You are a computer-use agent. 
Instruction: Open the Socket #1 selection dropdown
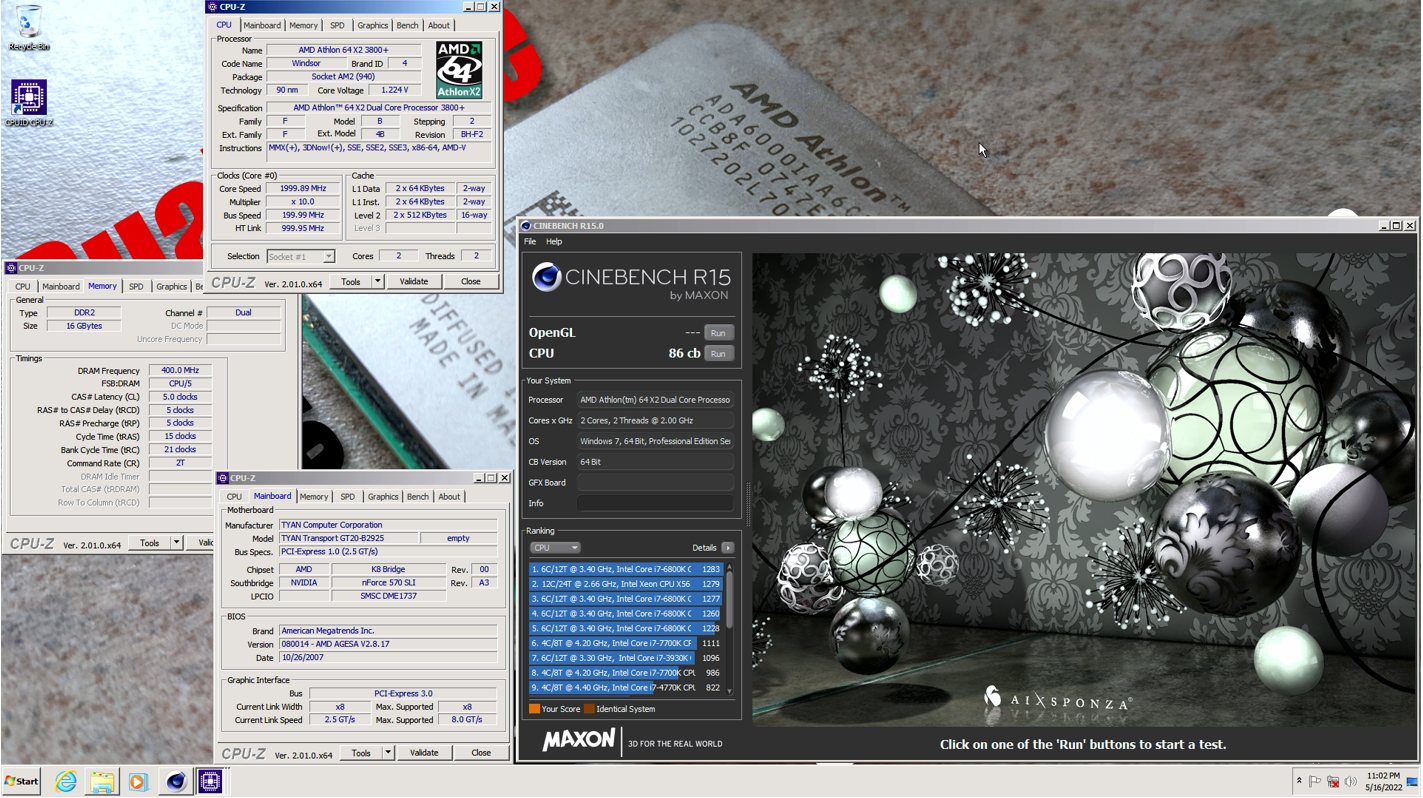(x=300, y=257)
